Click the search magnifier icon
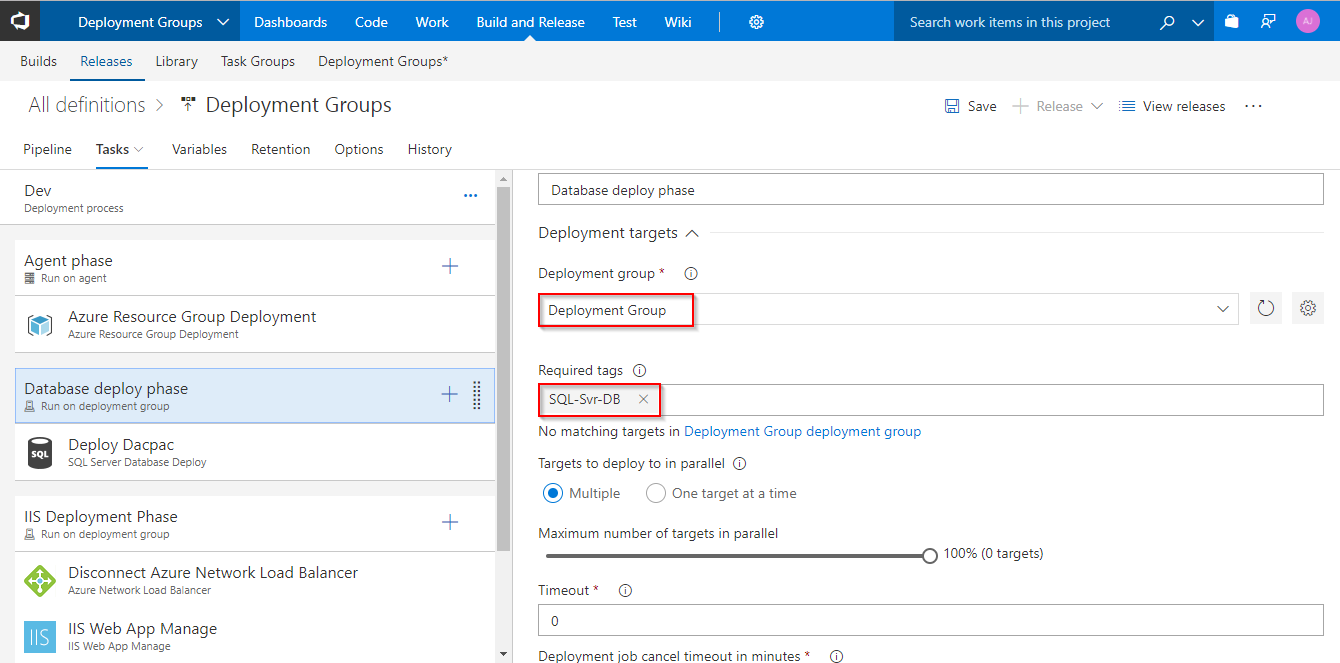This screenshot has height=663, width=1340. 1167,22
